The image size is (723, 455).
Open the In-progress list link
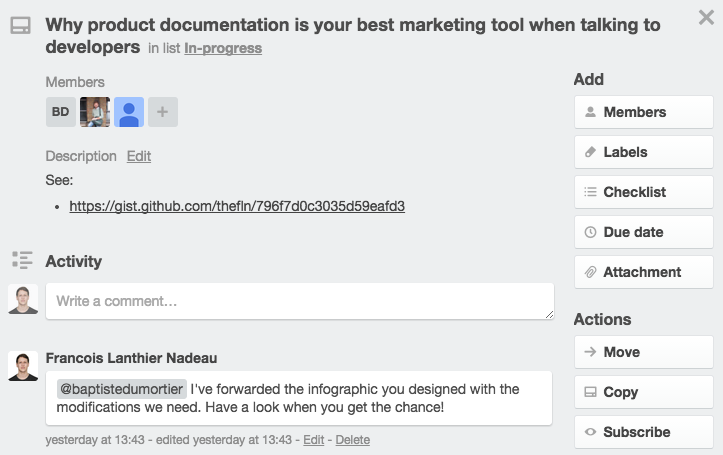click(x=223, y=48)
